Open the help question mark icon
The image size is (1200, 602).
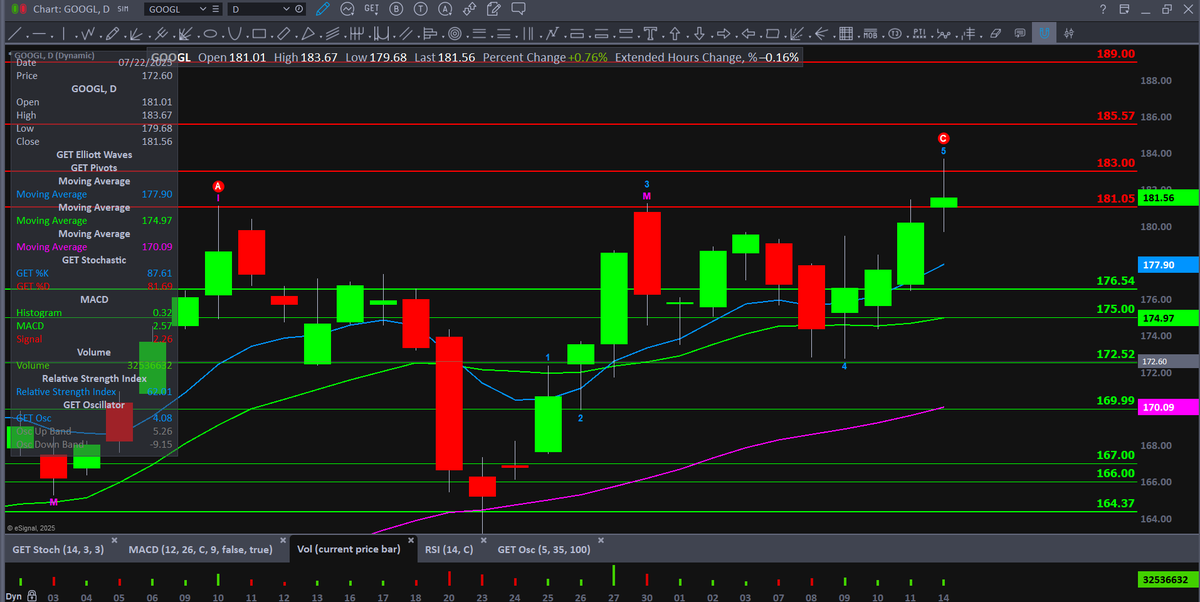coord(1103,9)
